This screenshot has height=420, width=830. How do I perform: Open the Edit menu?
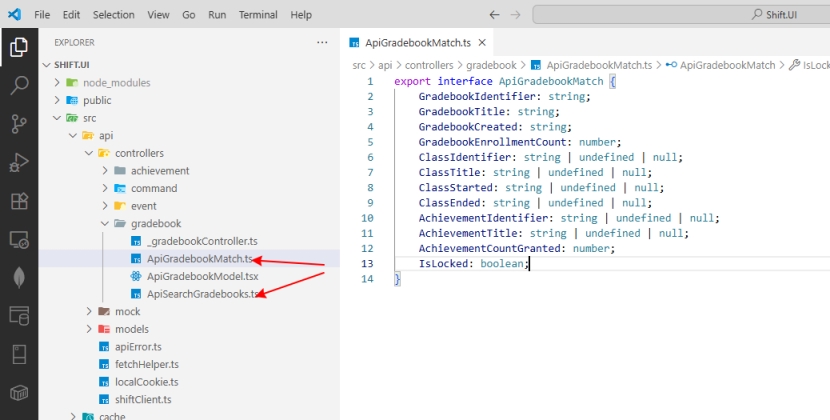(71, 15)
